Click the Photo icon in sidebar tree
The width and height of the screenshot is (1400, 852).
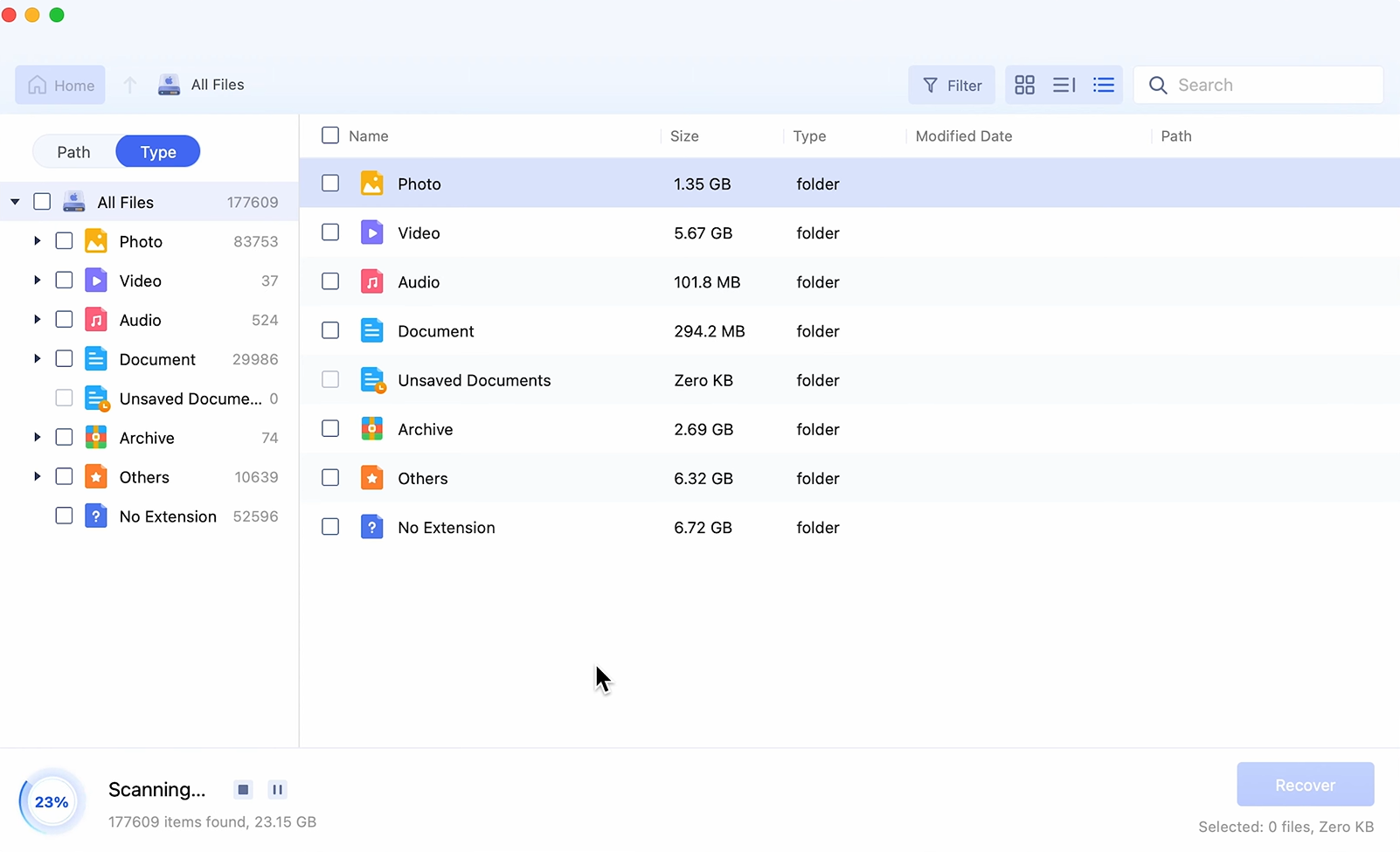(x=96, y=241)
